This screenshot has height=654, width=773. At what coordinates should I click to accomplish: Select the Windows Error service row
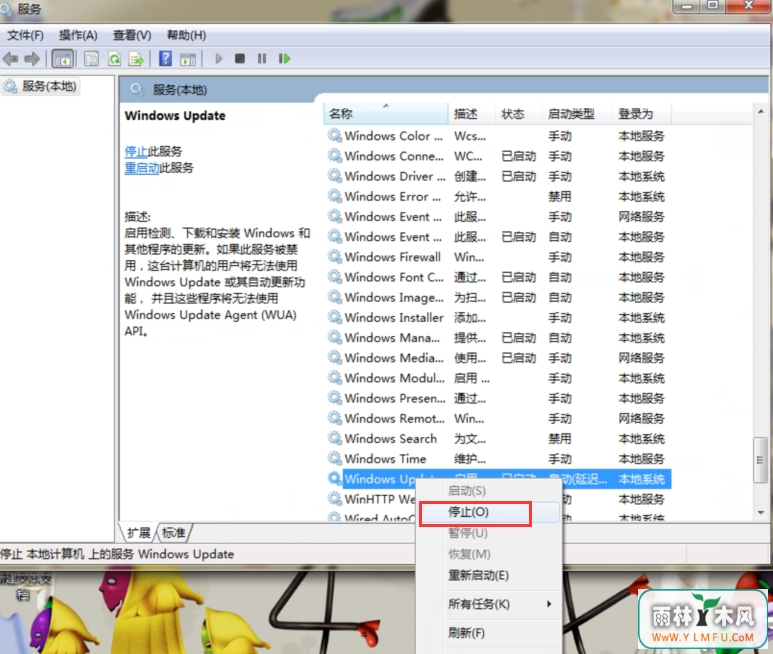[x=498, y=197]
